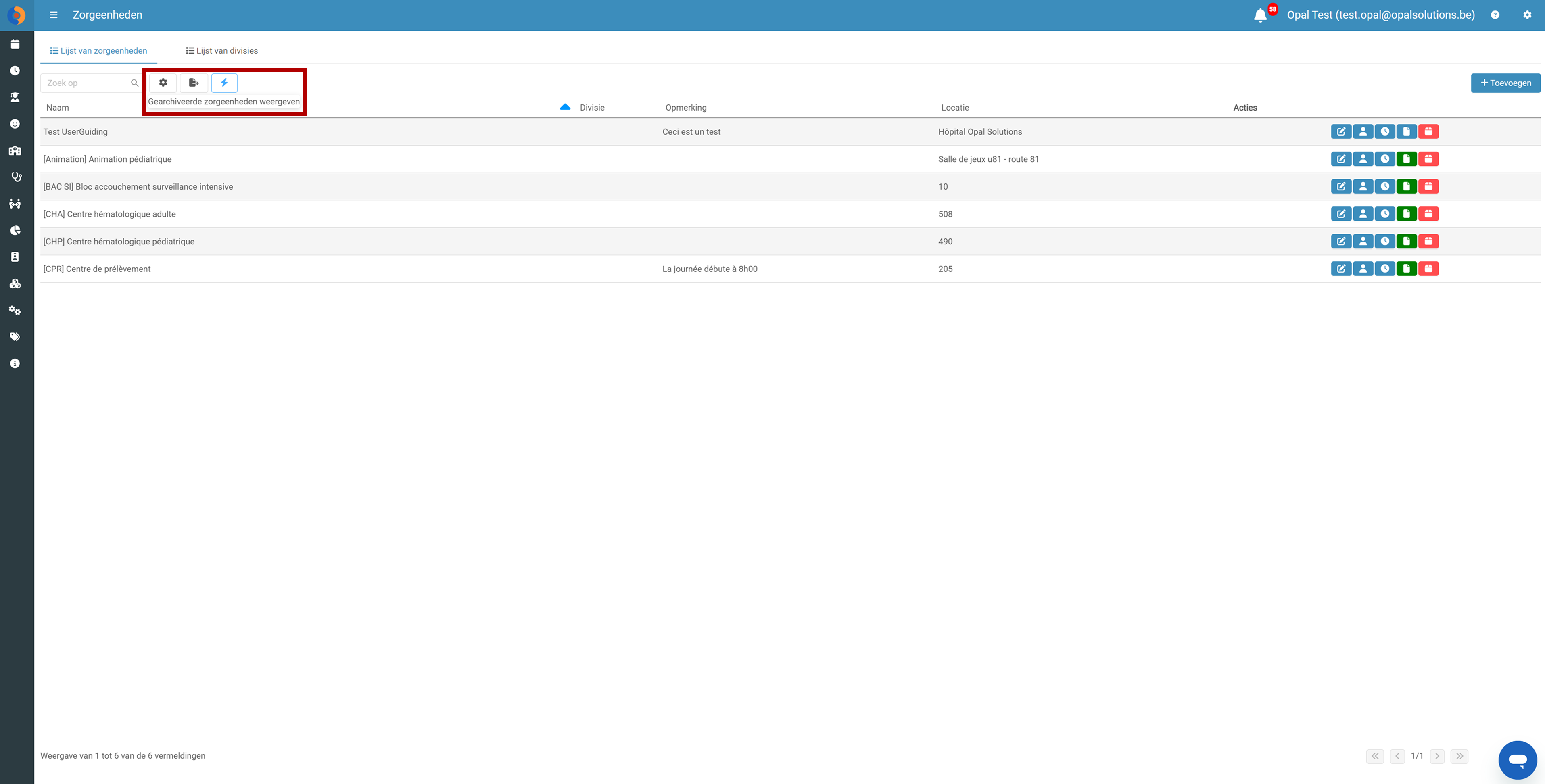Select the 'Test UserGuiding' row name
The image size is (1545, 784).
(x=75, y=132)
